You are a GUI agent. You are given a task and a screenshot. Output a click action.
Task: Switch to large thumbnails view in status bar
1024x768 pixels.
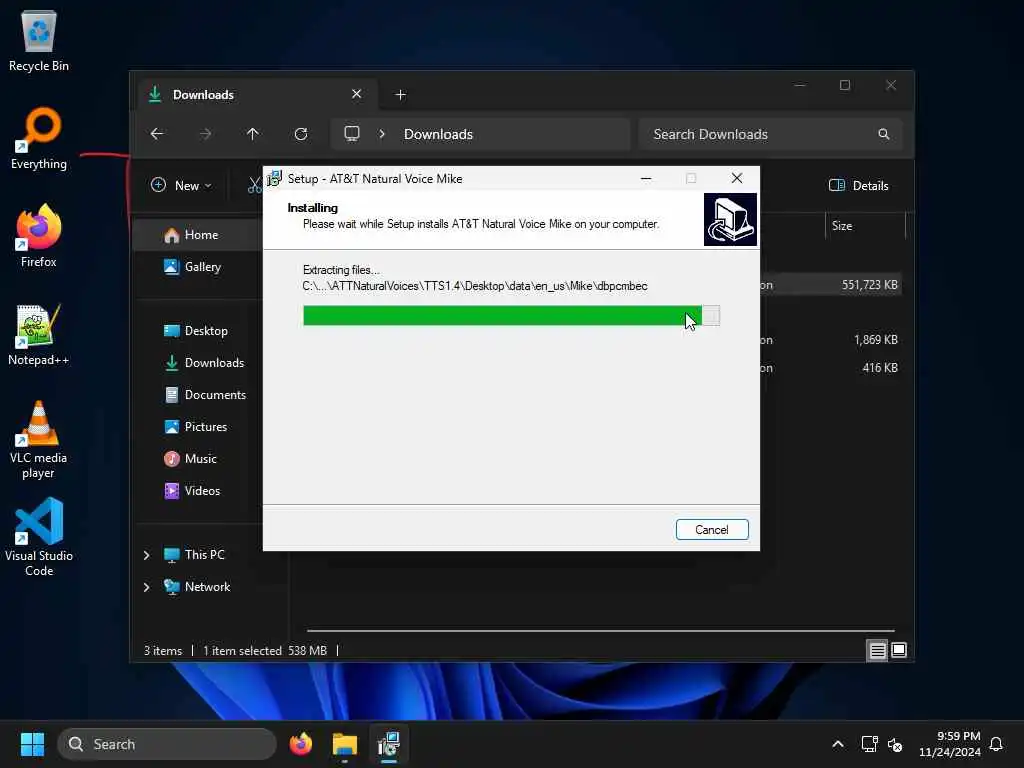click(899, 650)
